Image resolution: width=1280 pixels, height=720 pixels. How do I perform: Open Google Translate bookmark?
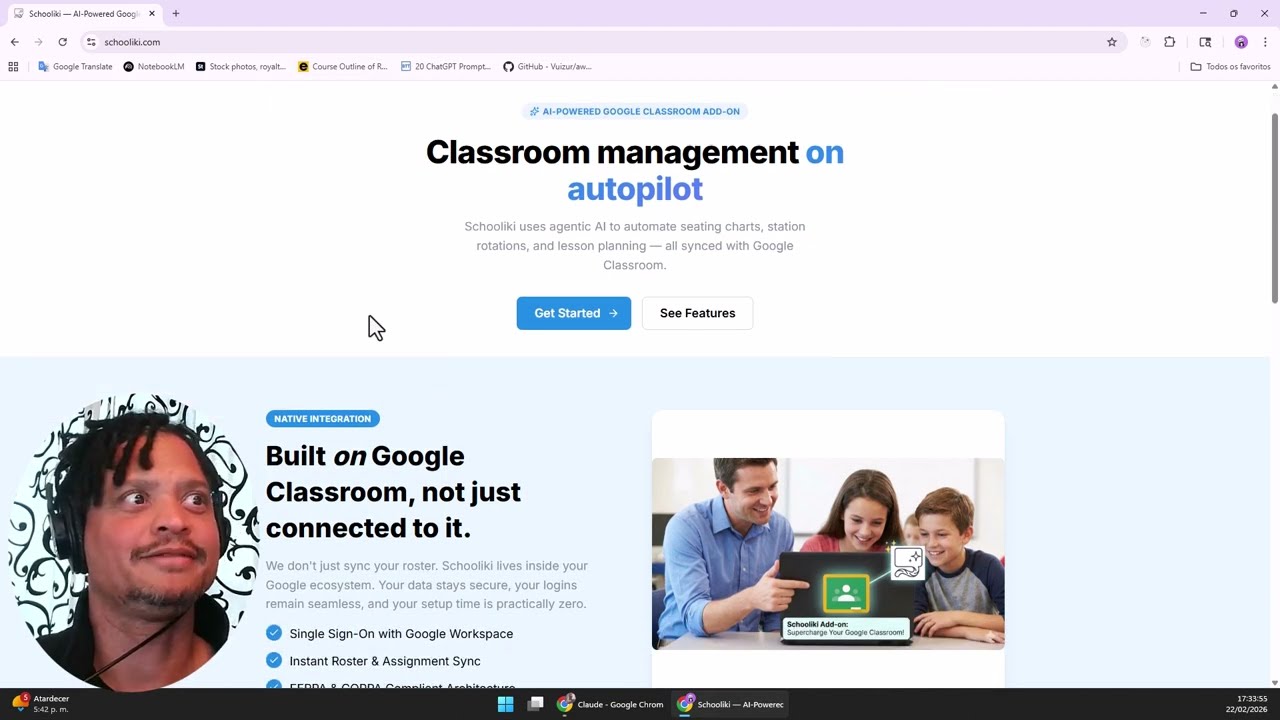pos(75,67)
